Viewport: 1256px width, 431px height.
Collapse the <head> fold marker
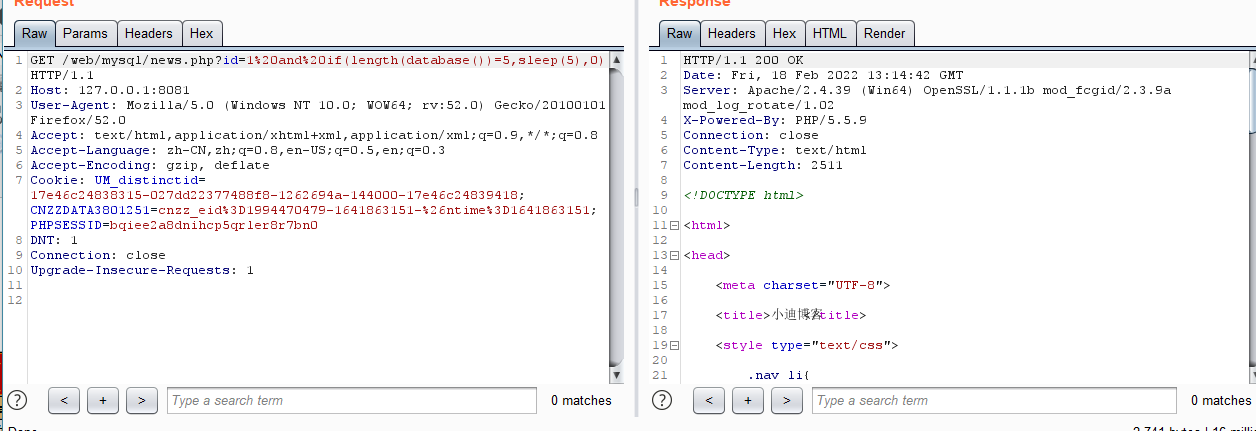[674, 255]
